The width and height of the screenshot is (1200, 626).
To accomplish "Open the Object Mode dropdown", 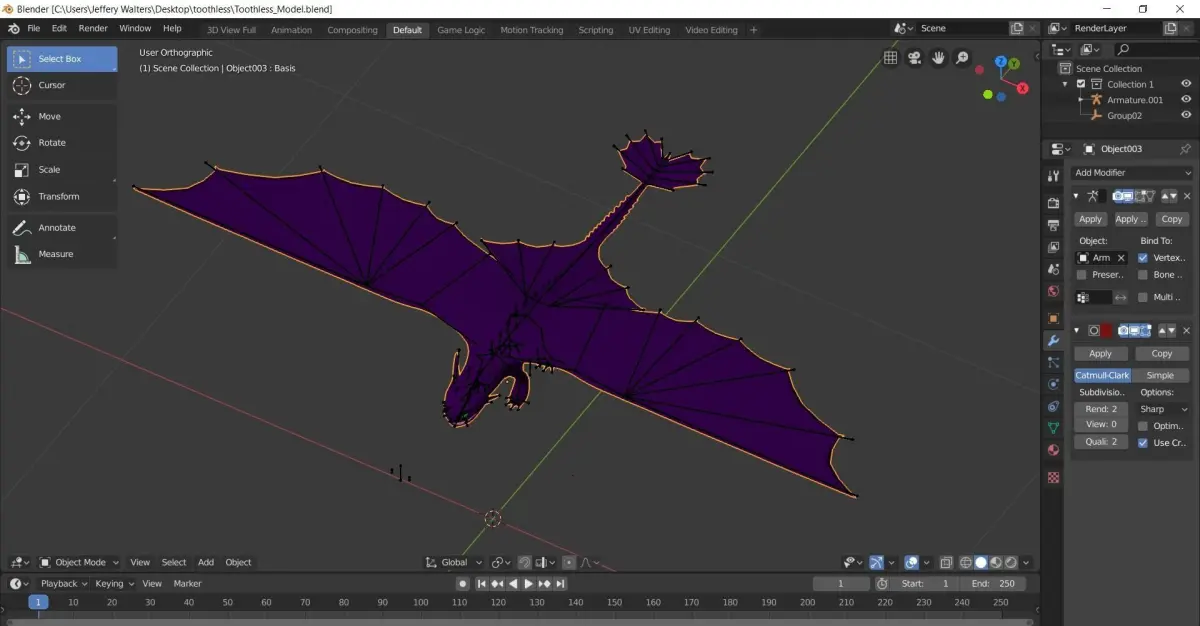I will [x=79, y=562].
